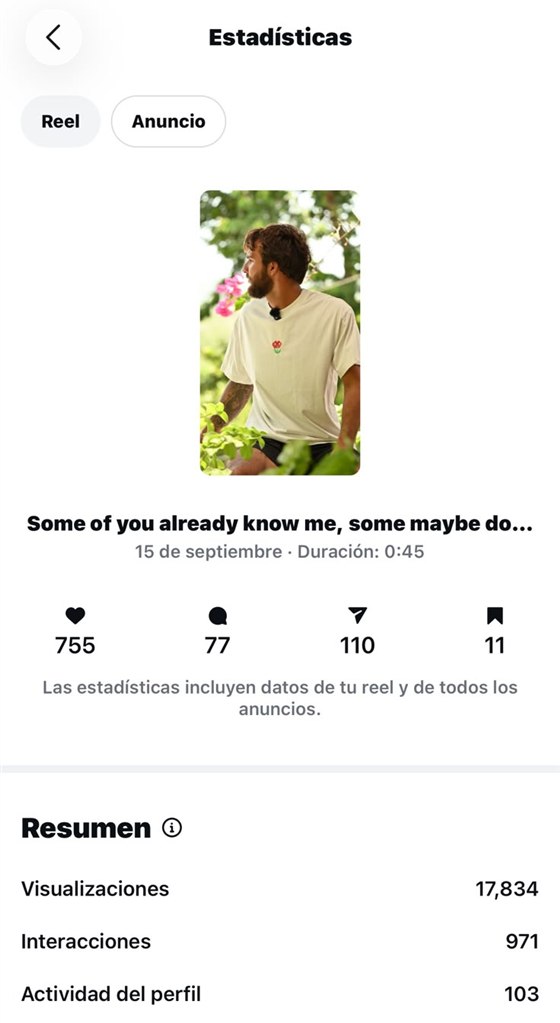Click the Estadísticas page title
This screenshot has width=560, height=1023.
[280, 37]
